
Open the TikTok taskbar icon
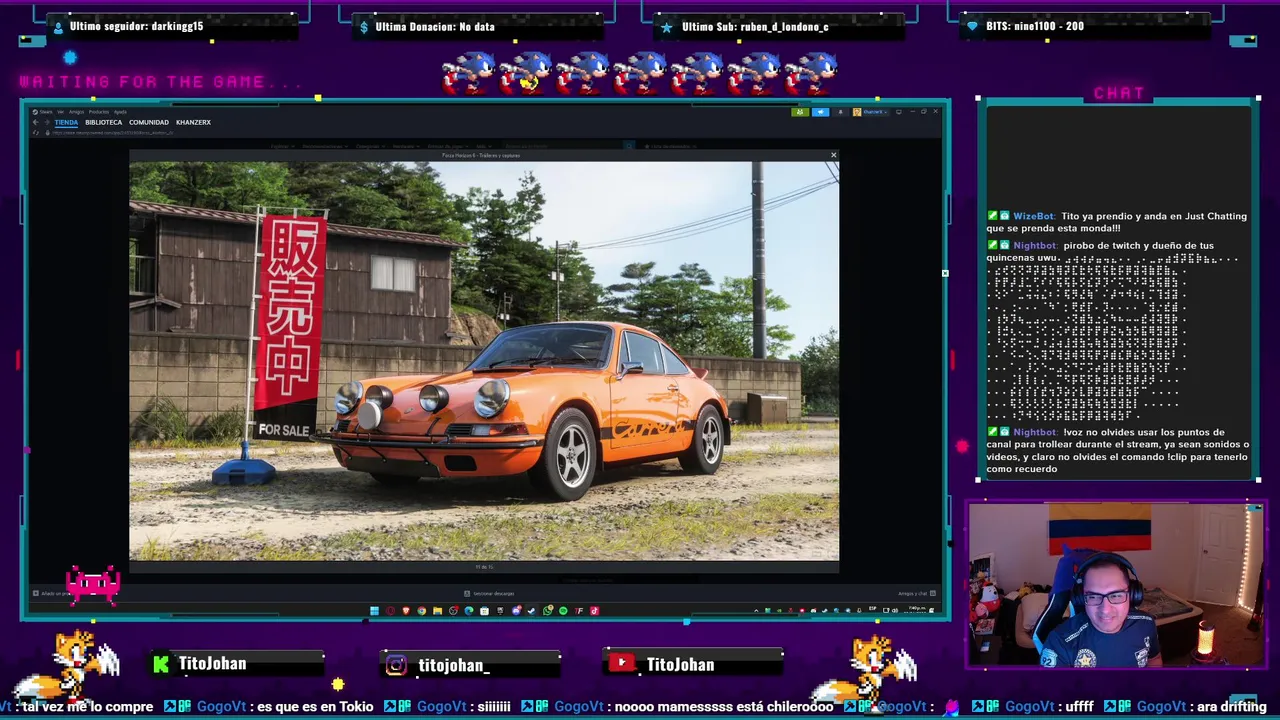[x=594, y=611]
